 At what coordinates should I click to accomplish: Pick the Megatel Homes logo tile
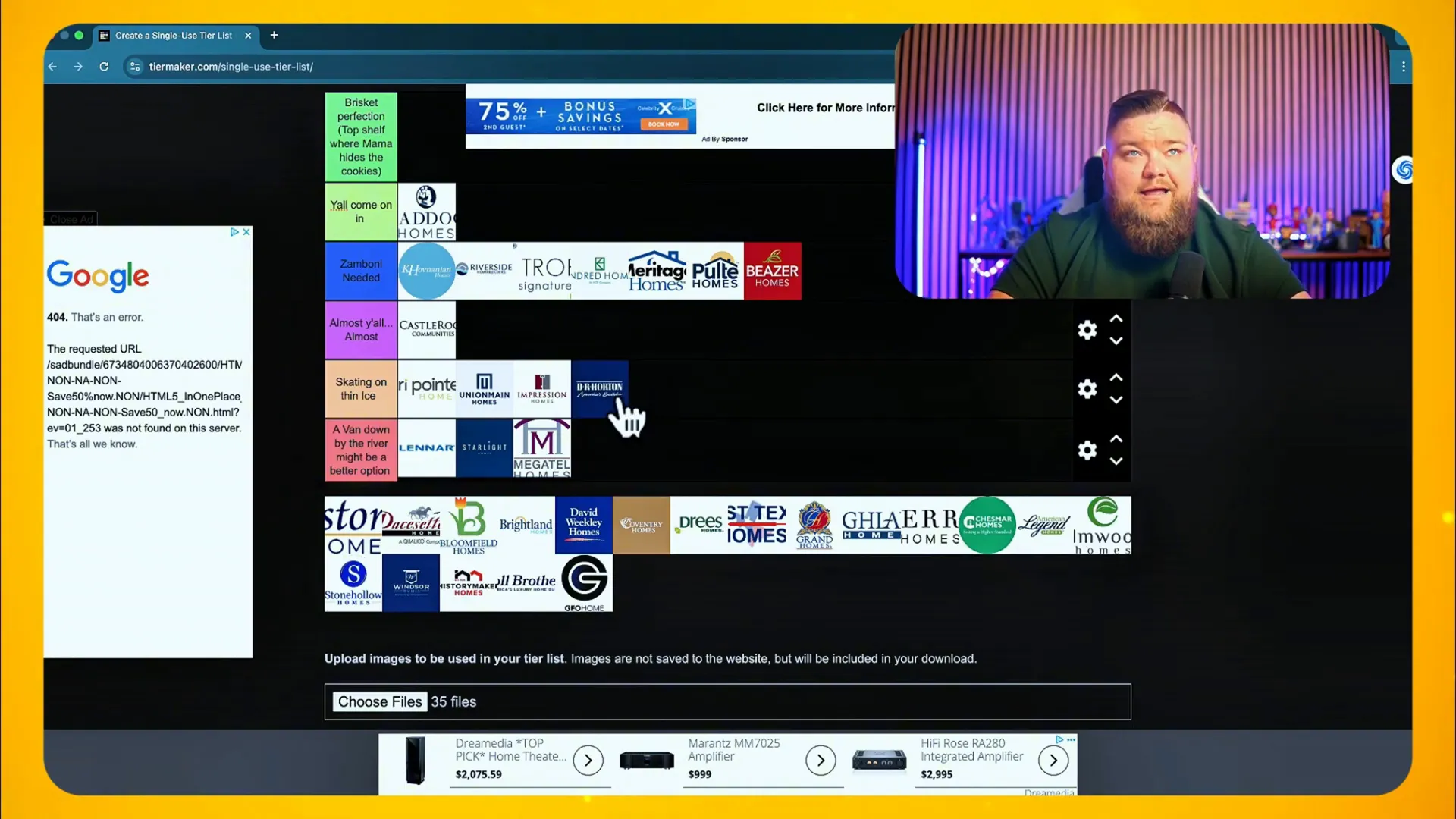(x=542, y=448)
